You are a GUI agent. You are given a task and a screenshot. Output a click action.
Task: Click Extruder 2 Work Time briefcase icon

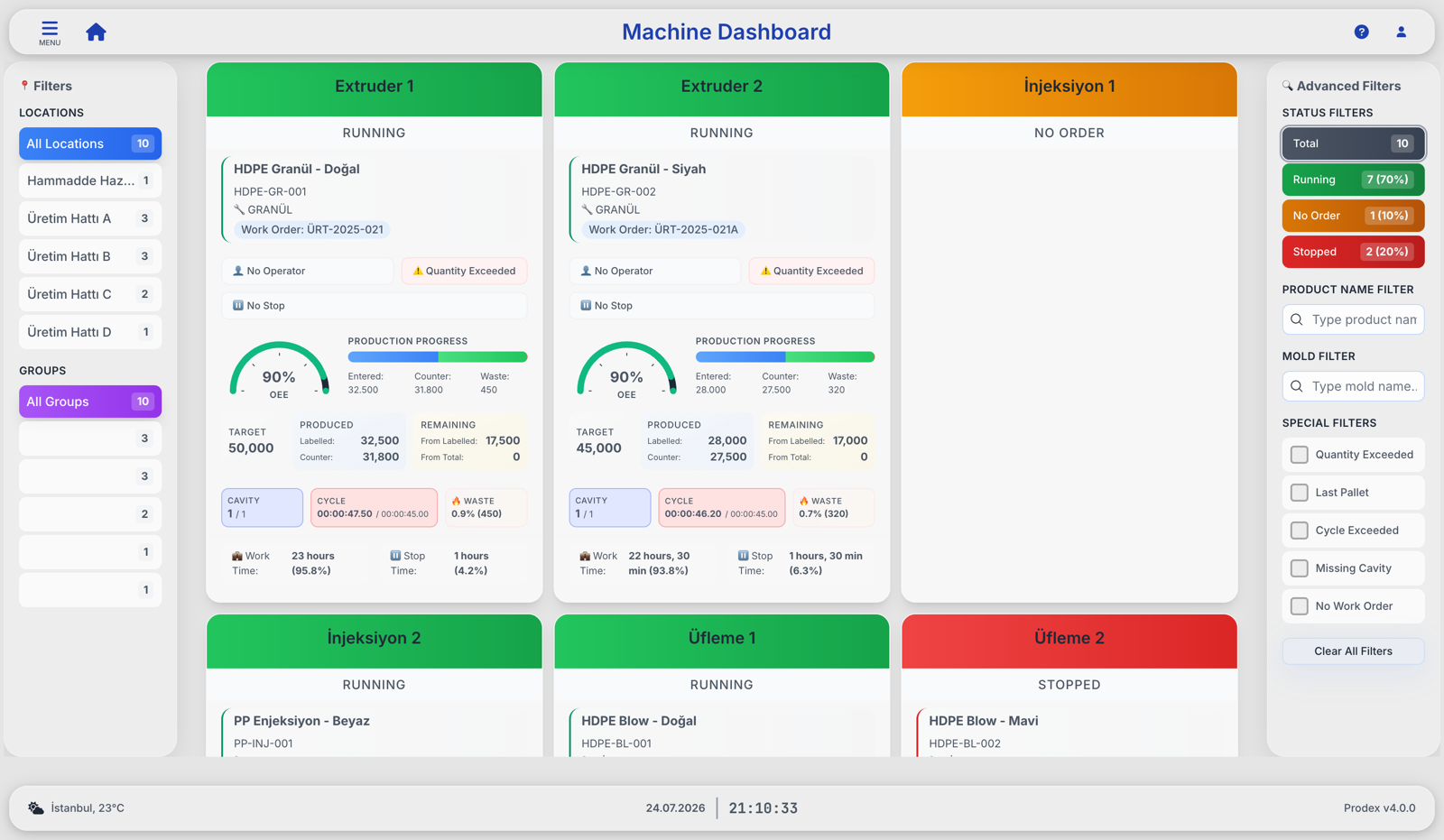click(x=585, y=556)
